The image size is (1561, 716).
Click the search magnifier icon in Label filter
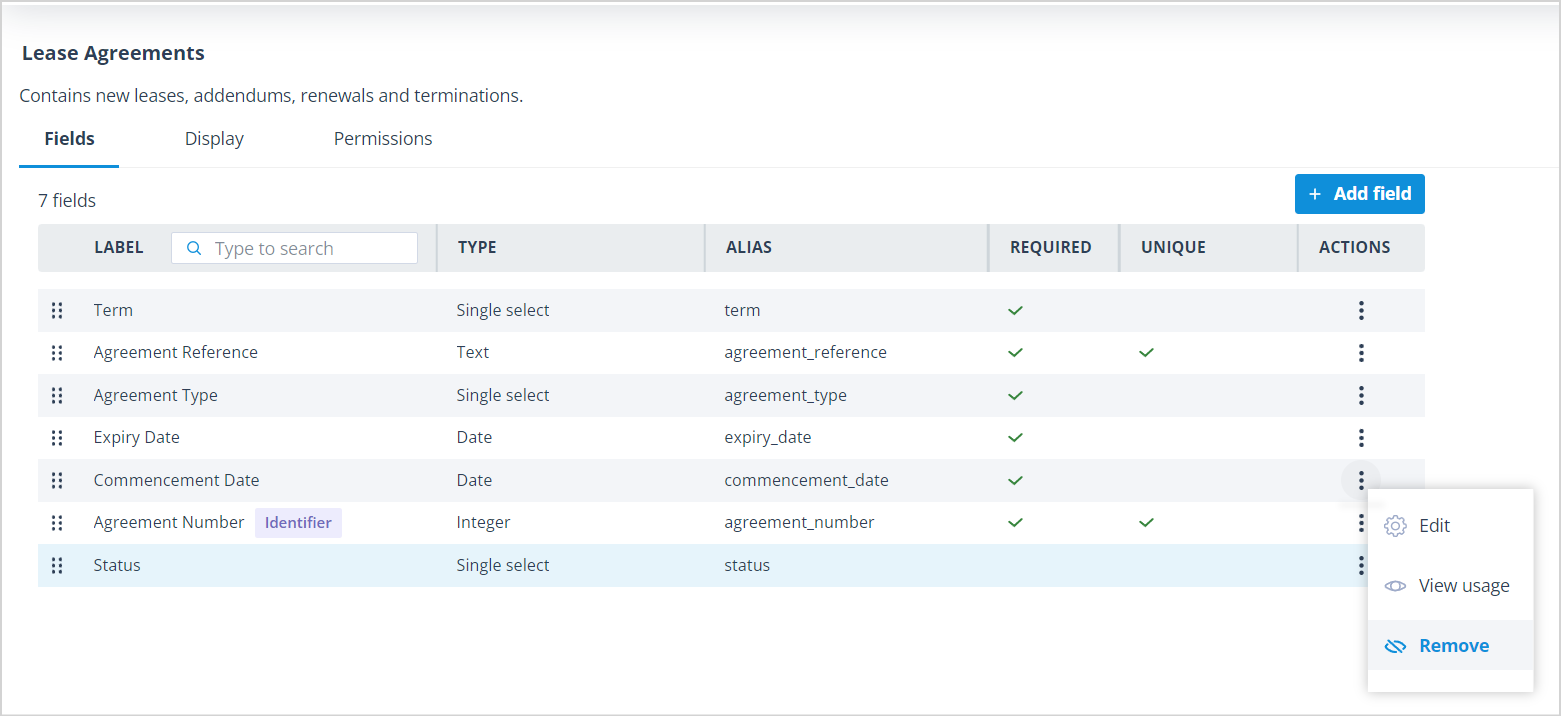tap(195, 248)
